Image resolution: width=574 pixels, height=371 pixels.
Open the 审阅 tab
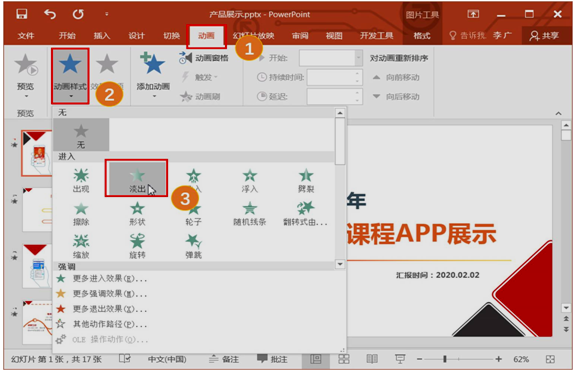[x=300, y=36]
